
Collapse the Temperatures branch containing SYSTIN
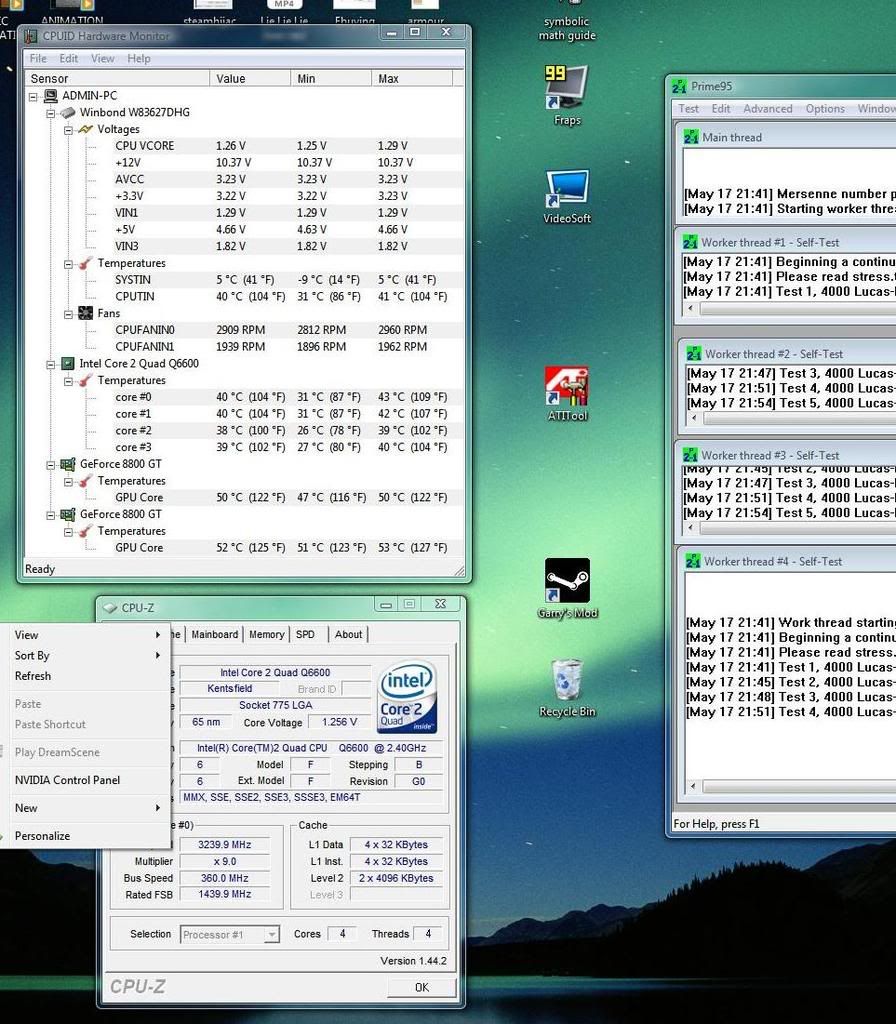68,264
